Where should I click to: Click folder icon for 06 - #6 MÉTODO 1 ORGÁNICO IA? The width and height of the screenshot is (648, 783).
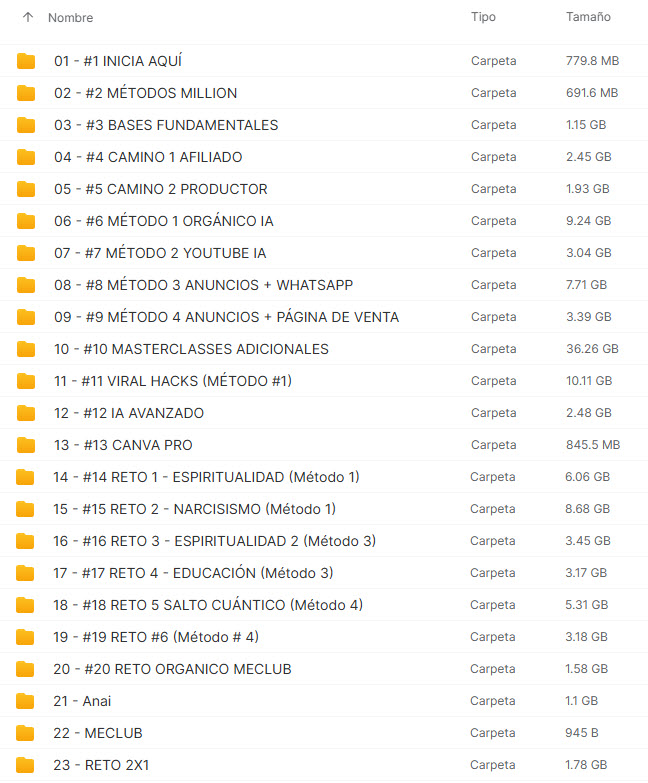(x=26, y=221)
